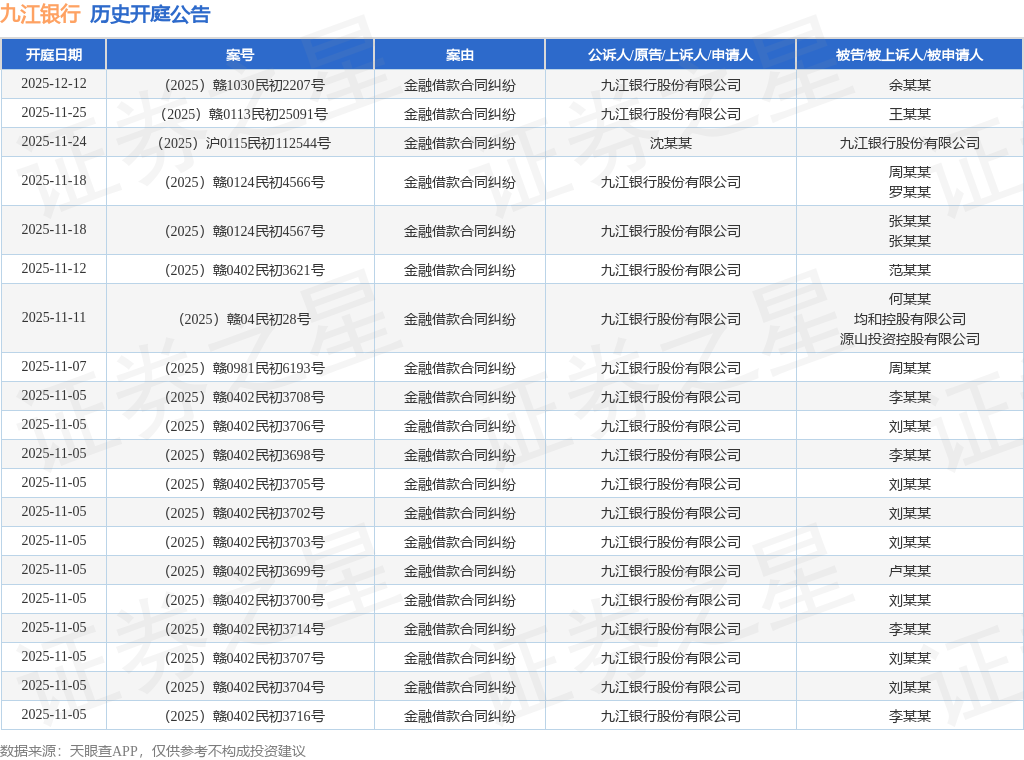
Task: Click defendant 九江银行股份有限公司 in 2025-11-24 row
Action: pos(909,143)
